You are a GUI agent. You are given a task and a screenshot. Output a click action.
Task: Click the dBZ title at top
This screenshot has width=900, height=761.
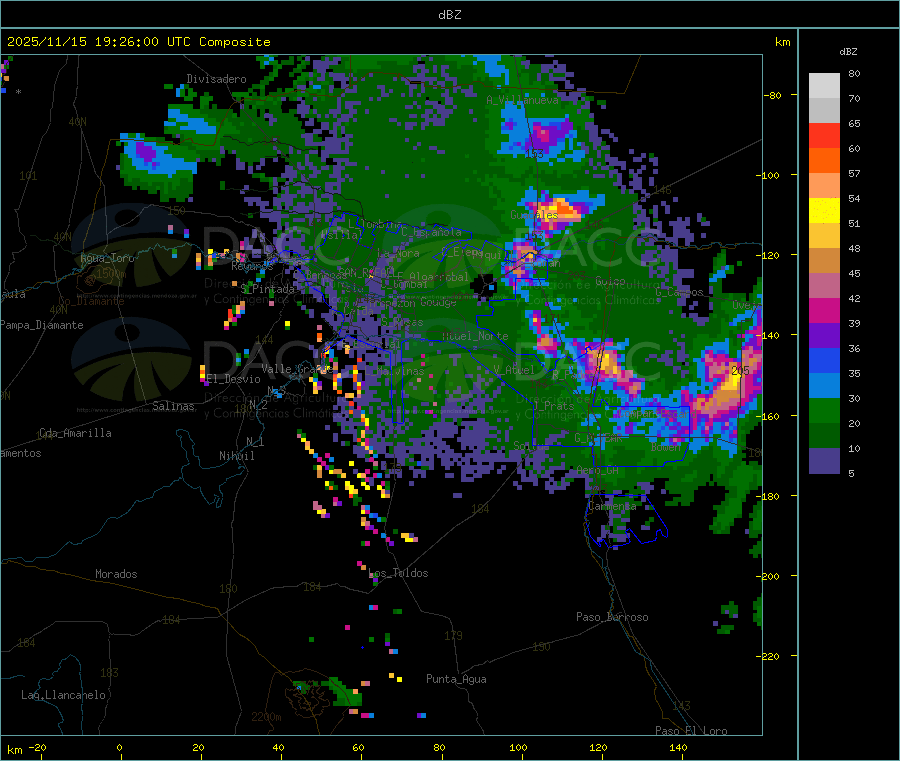coord(449,15)
